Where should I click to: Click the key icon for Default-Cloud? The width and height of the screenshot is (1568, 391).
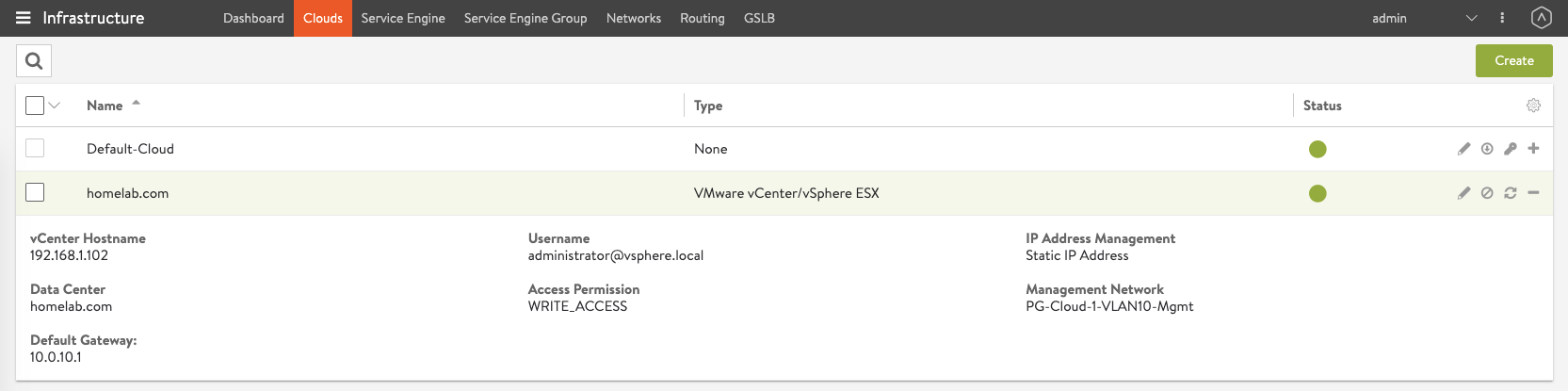pyautogui.click(x=1510, y=149)
